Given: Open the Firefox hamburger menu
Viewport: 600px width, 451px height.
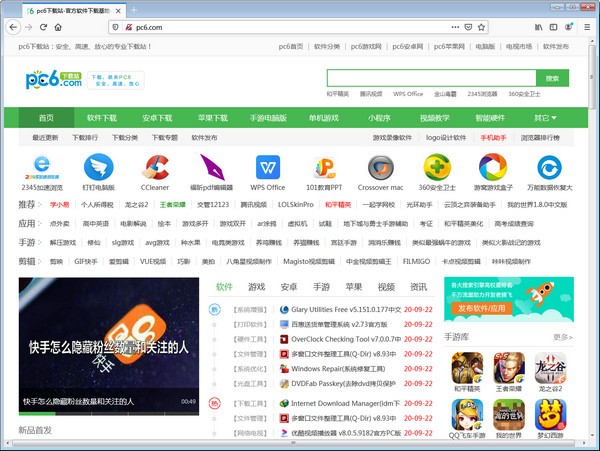Looking at the screenshot, I should (x=587, y=27).
